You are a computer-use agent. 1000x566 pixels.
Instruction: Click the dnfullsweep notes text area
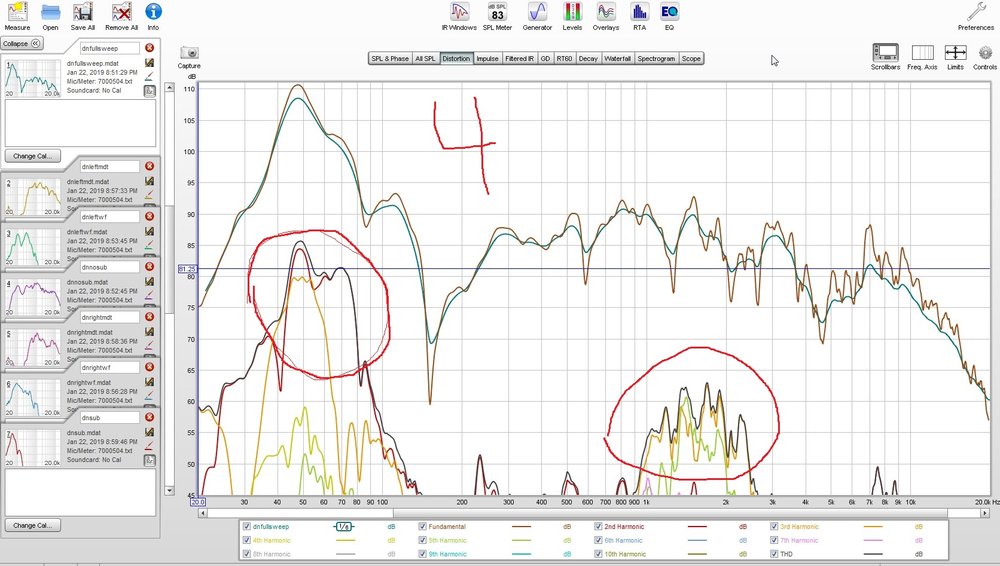click(80, 123)
